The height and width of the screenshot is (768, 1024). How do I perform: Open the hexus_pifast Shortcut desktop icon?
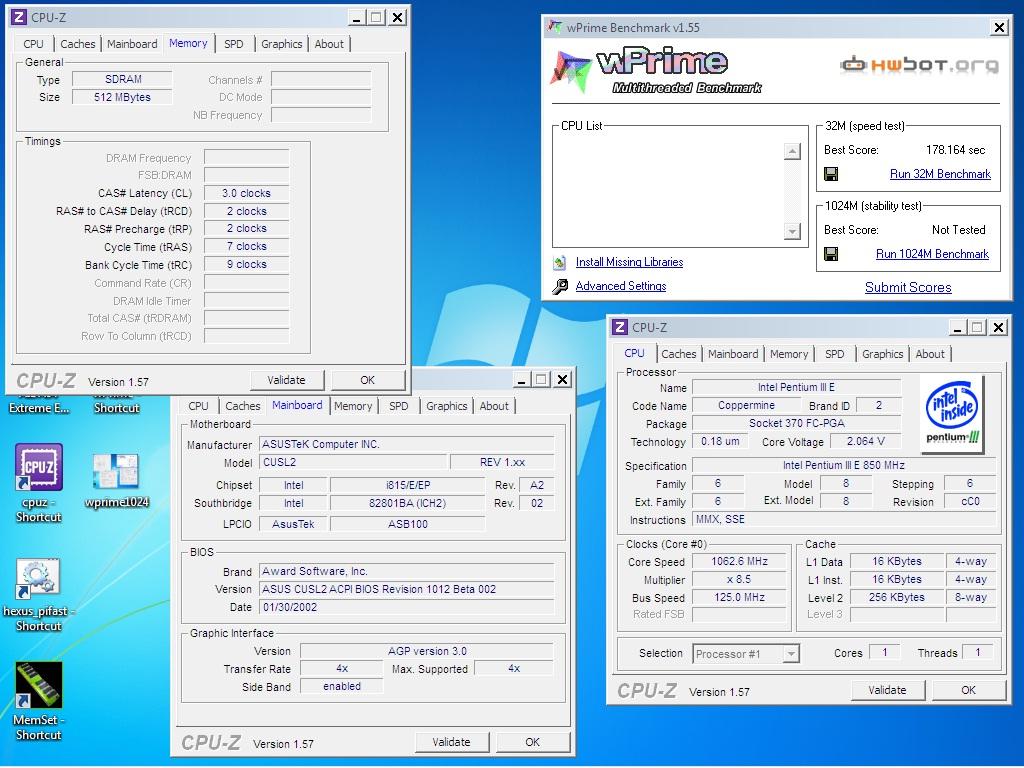(x=39, y=594)
